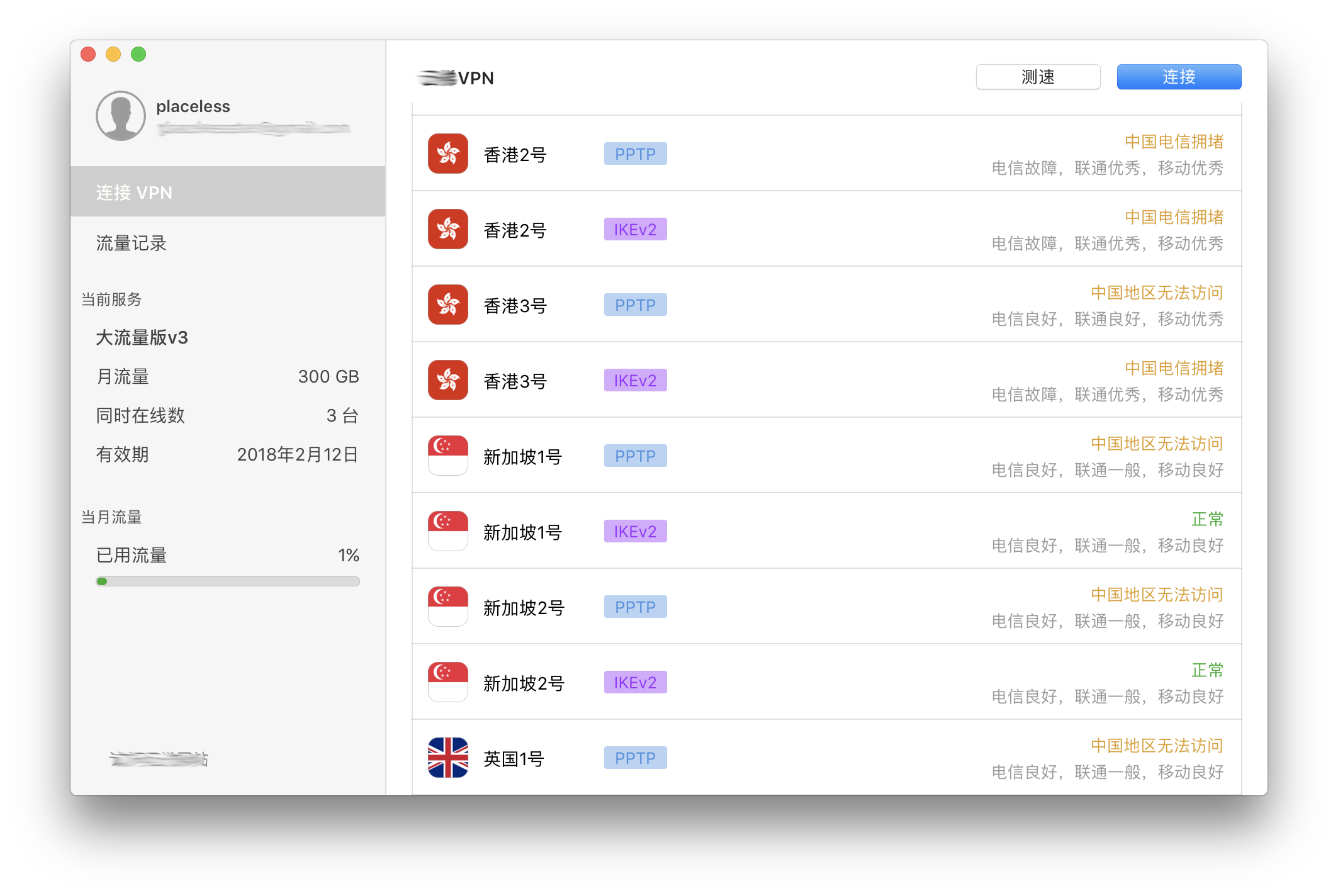
Task: Click the green macOS zoom window button
Action: (x=138, y=55)
